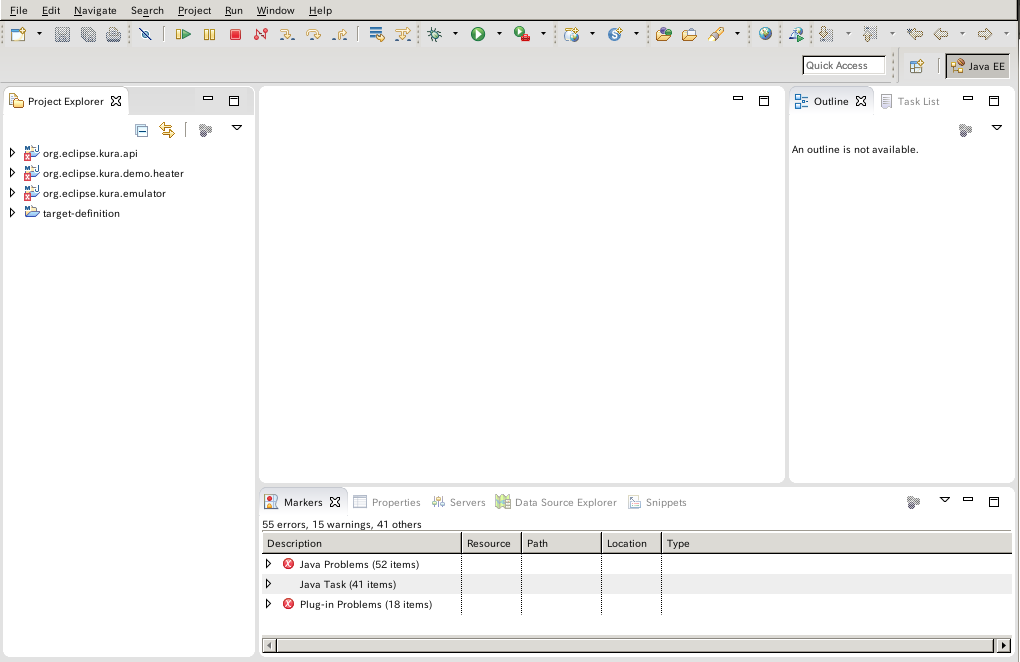The width and height of the screenshot is (1020, 662).
Task: Click the Step Into icon
Action: point(287,34)
